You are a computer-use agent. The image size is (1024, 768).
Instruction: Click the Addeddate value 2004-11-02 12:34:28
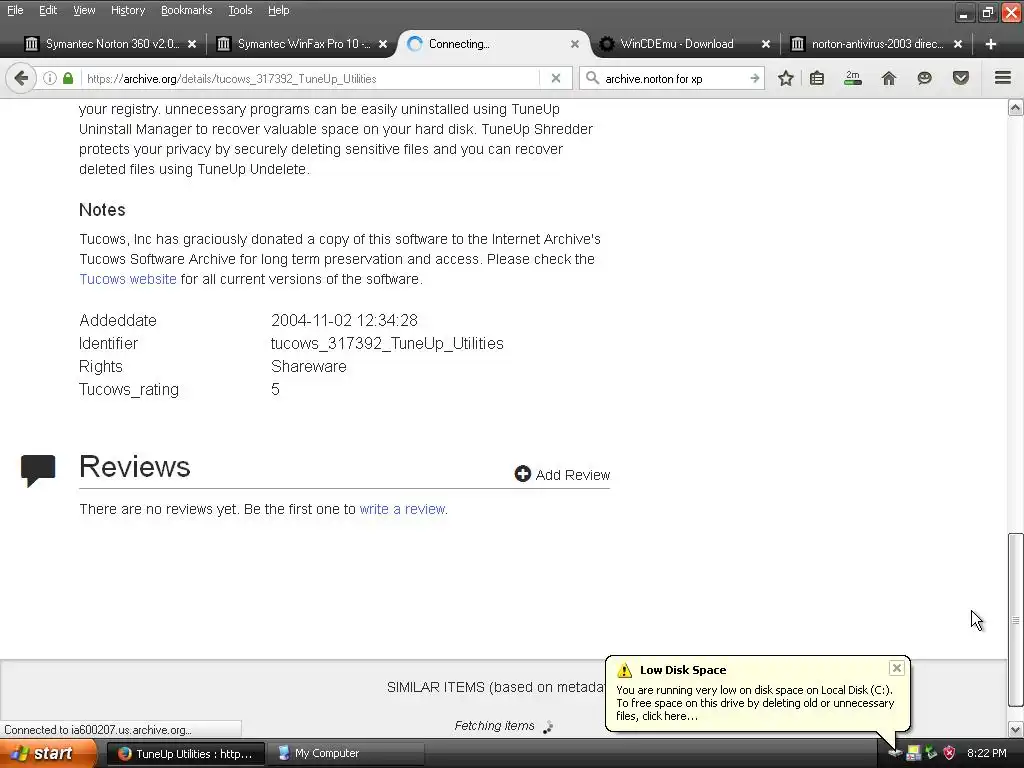click(344, 321)
